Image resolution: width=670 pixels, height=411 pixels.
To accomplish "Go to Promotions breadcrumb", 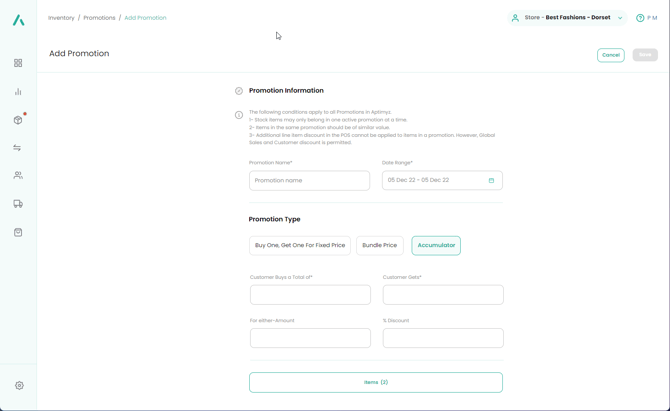I will point(99,18).
